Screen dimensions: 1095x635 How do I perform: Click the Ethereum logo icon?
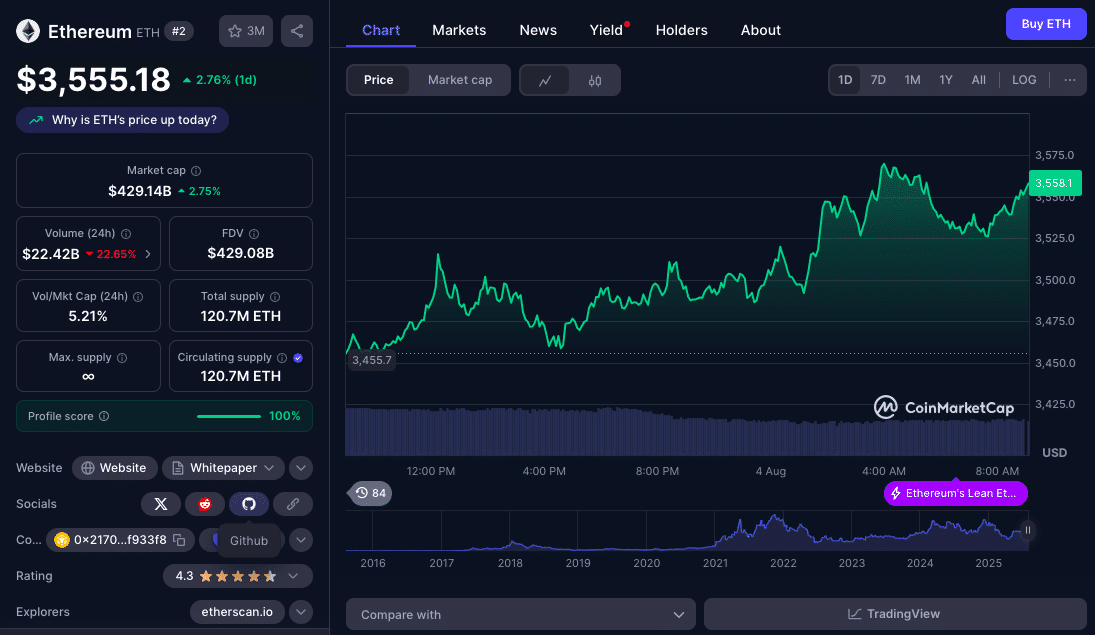tap(28, 31)
